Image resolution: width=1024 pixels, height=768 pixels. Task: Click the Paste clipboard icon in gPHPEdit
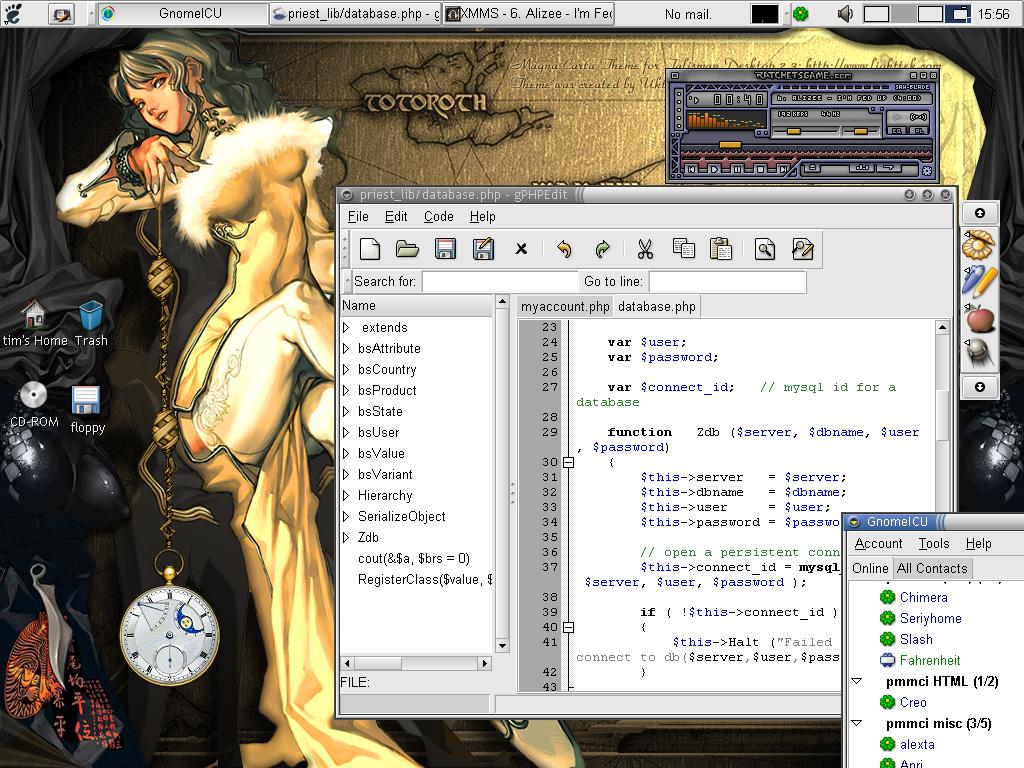tap(721, 249)
